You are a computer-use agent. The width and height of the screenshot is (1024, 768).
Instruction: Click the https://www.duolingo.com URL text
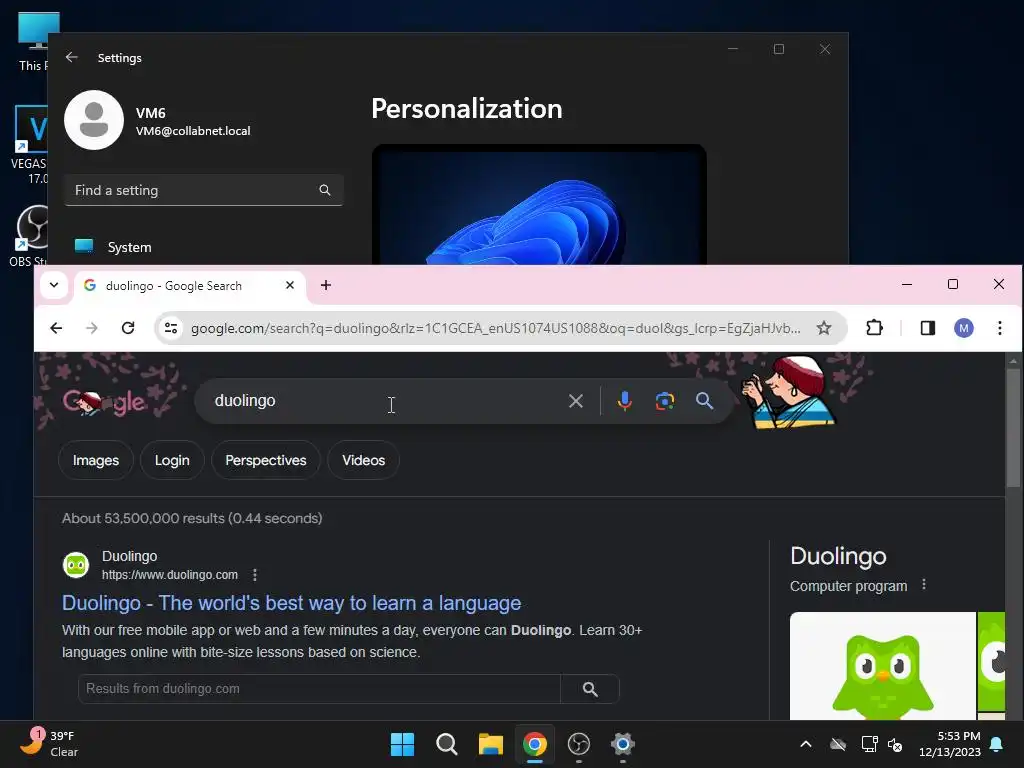click(170, 575)
